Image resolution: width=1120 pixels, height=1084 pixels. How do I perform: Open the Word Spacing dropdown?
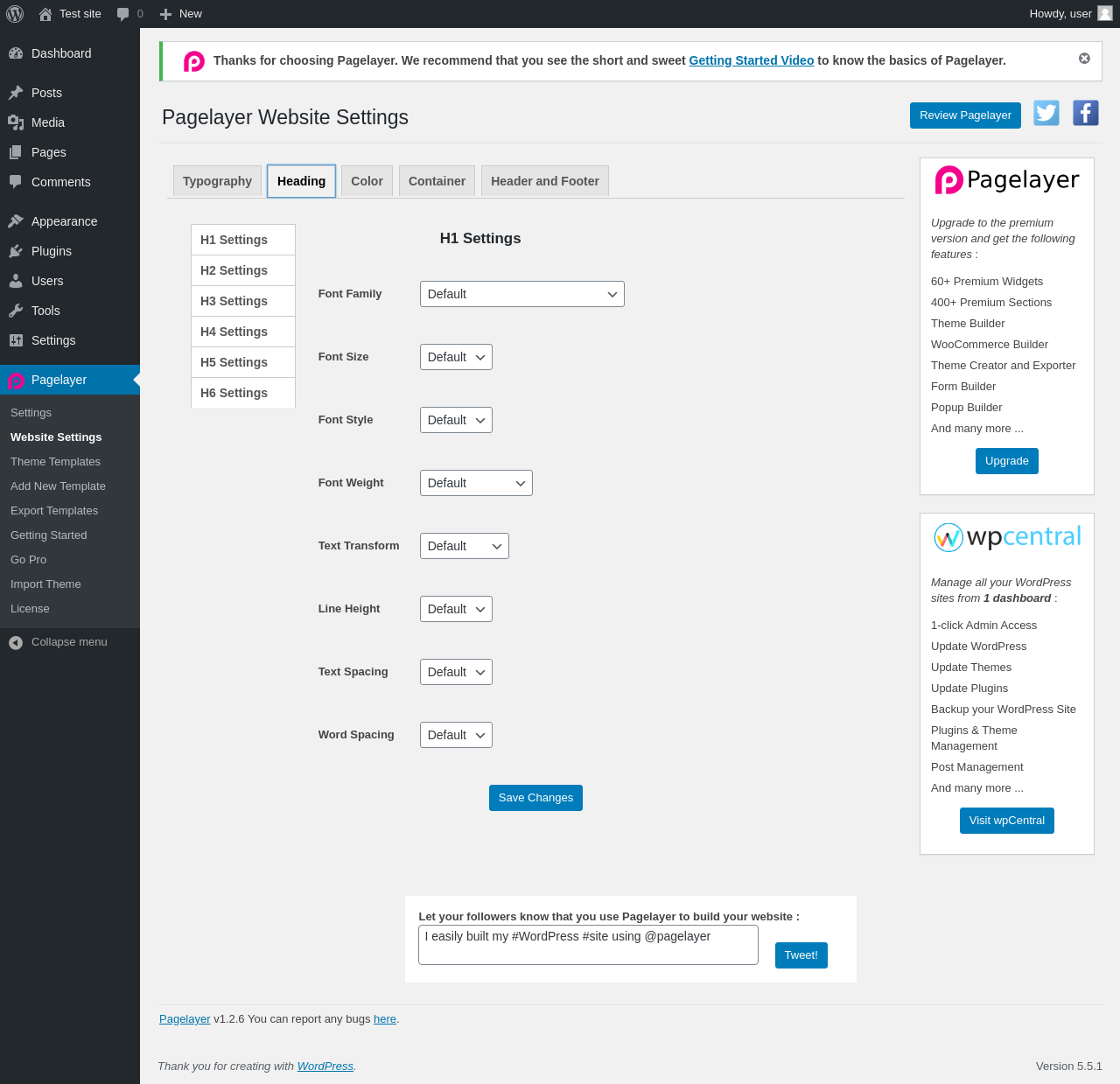click(x=456, y=735)
